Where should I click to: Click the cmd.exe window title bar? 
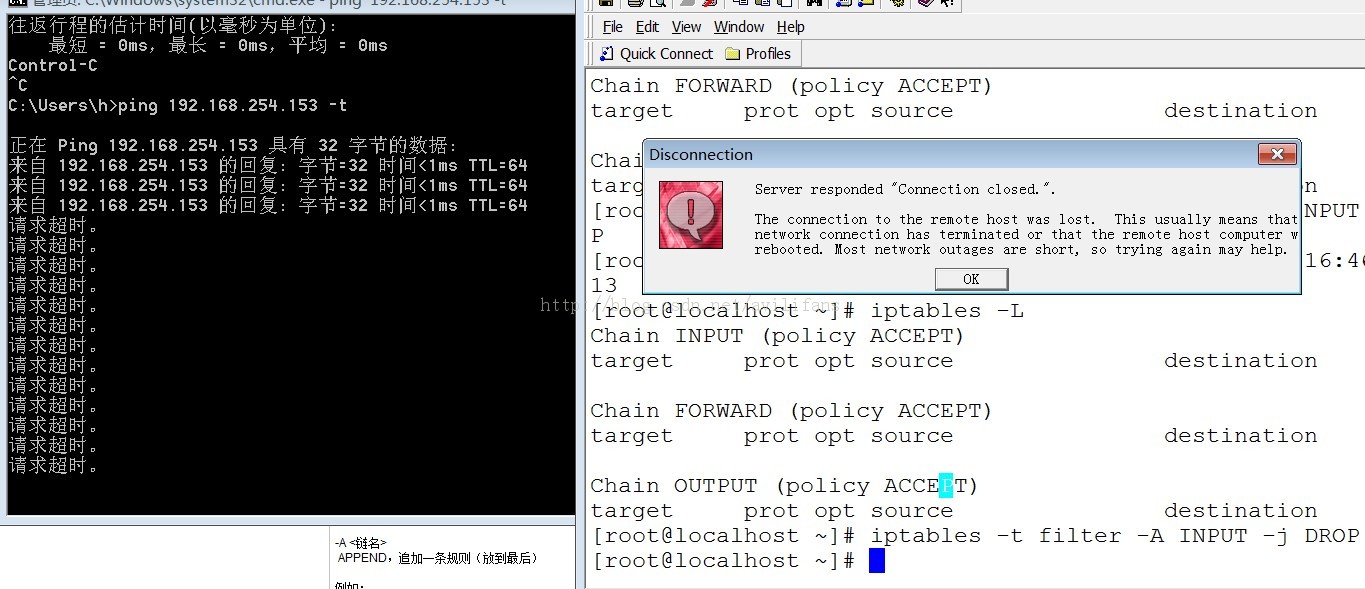(x=288, y=3)
